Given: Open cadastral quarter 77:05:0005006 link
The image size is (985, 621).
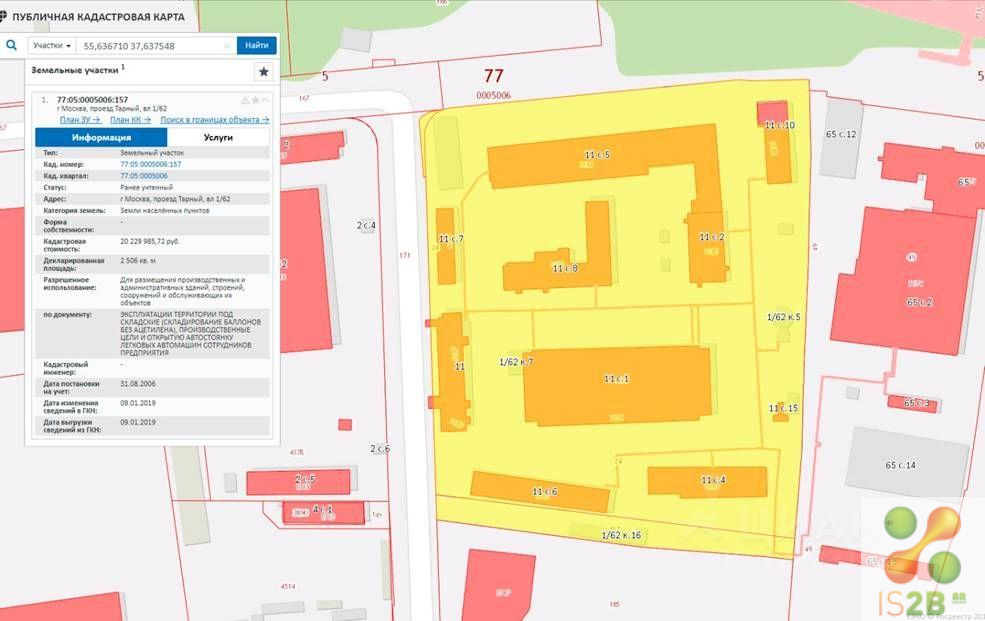Looking at the screenshot, I should (x=144, y=175).
